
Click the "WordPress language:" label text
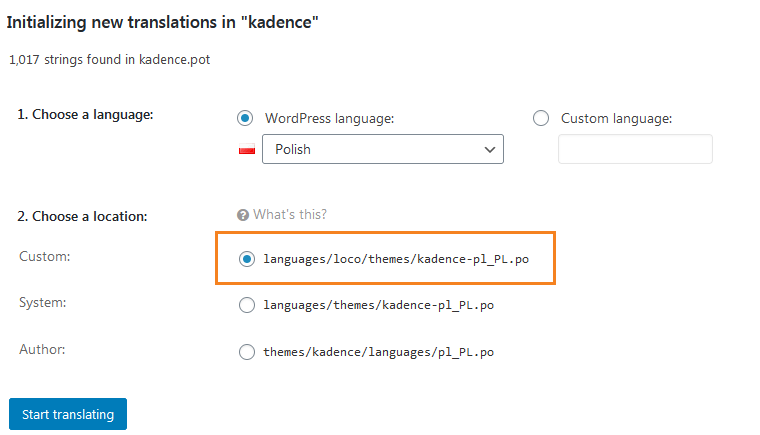329,119
